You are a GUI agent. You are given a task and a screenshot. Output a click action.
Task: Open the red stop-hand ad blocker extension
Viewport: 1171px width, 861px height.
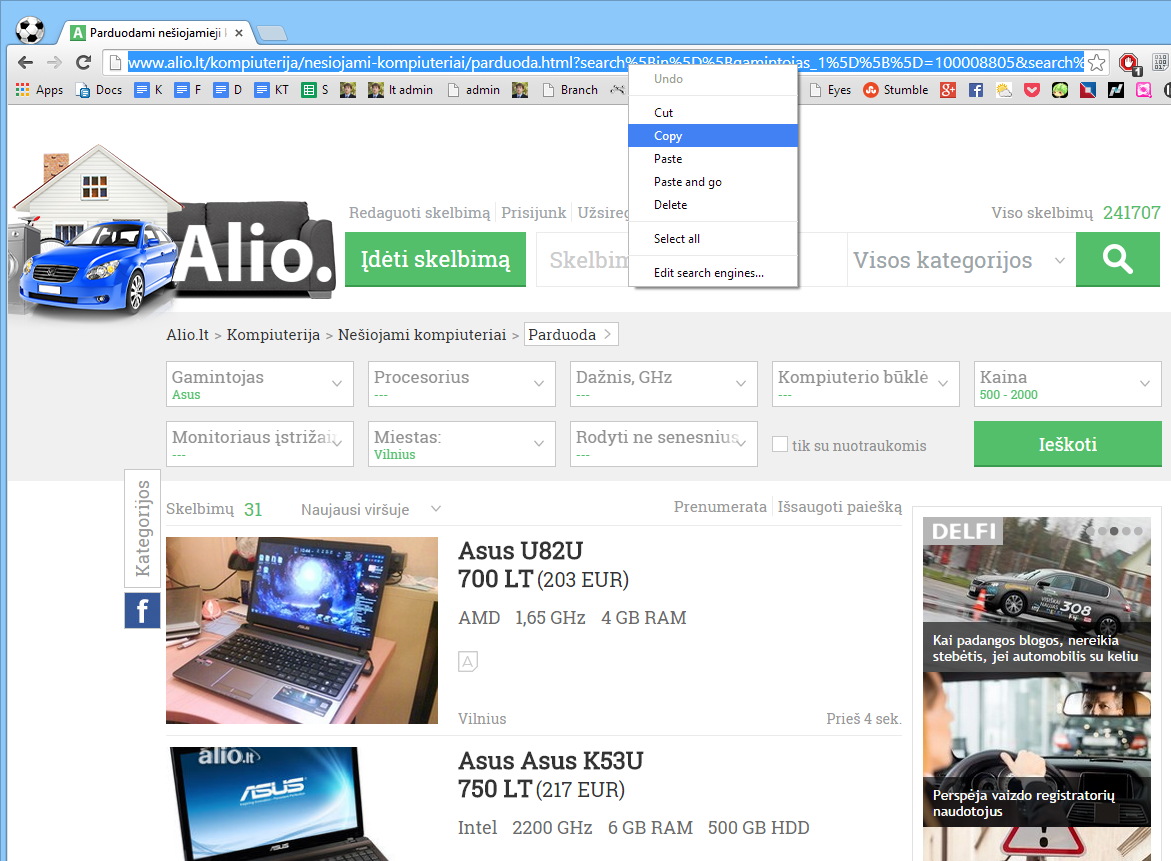point(1128,63)
